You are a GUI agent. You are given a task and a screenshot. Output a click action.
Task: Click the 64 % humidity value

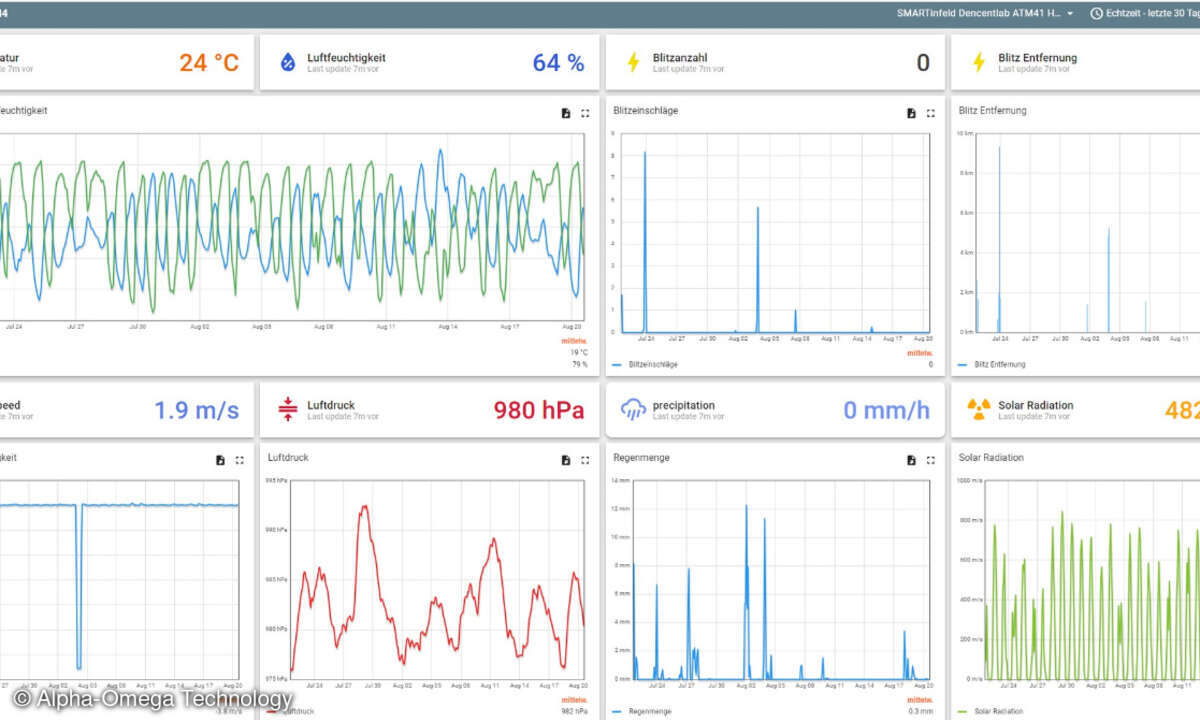coord(558,63)
